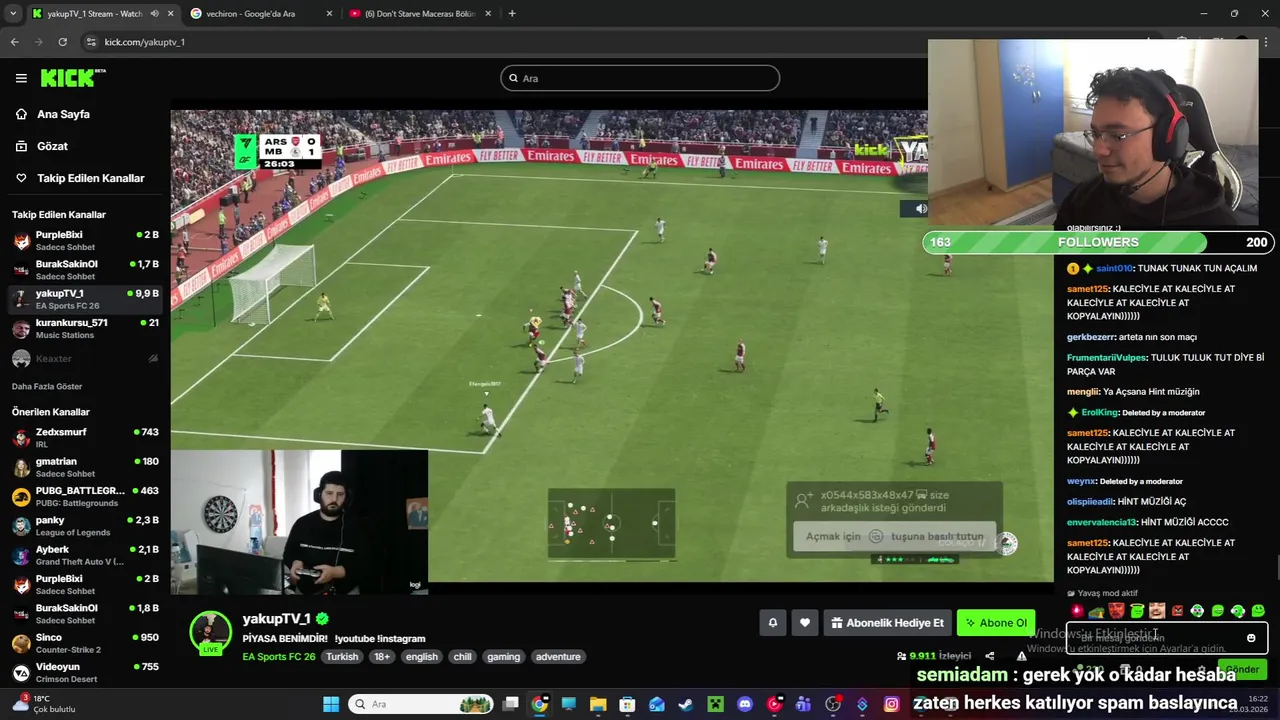Click the Windows taskbar search box
This screenshot has height=720, width=1280.
(420, 704)
